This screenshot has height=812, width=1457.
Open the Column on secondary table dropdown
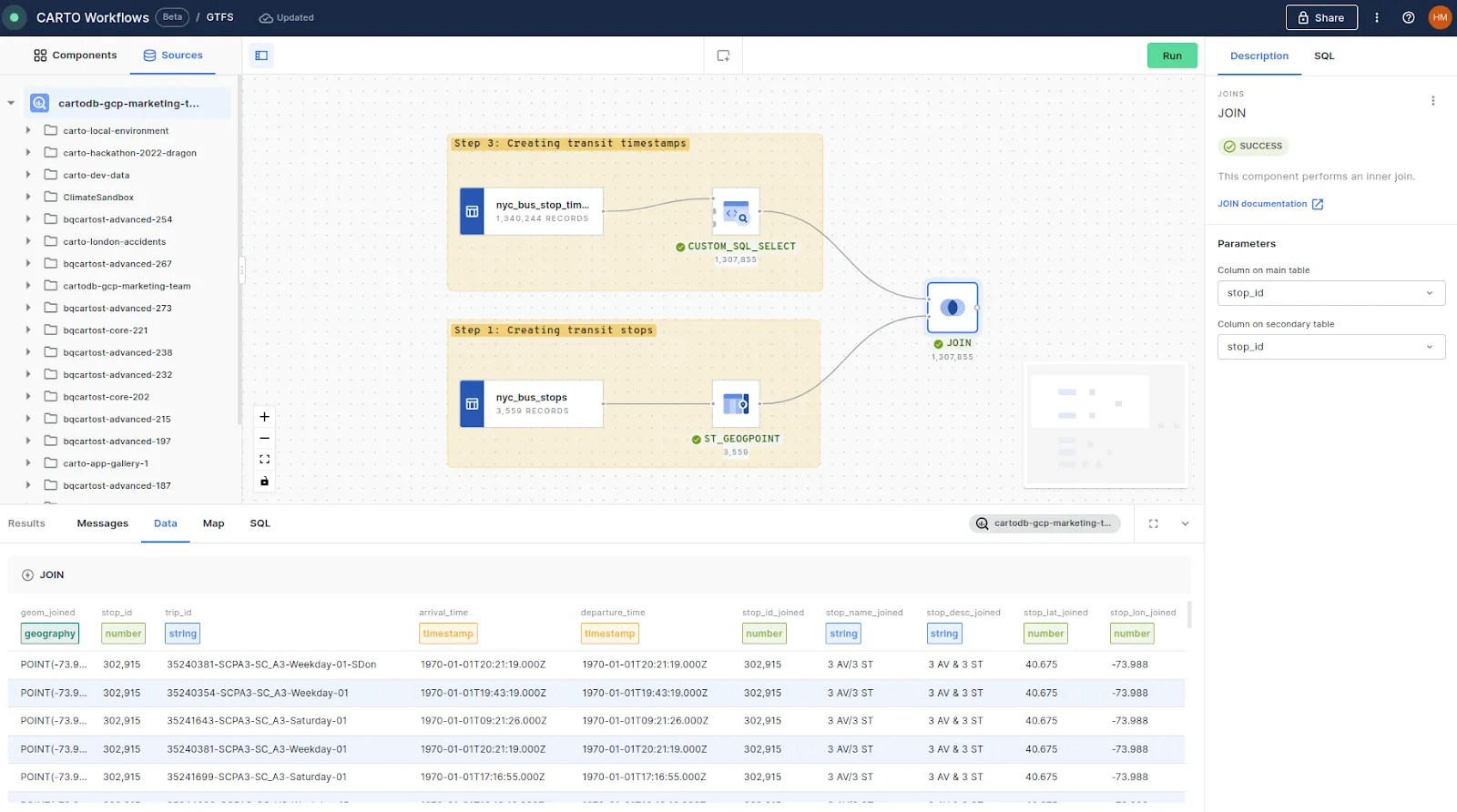[1330, 347]
